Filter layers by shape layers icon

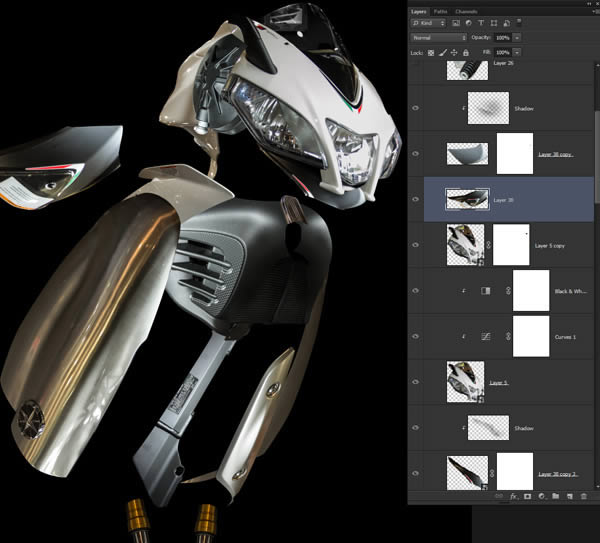(x=494, y=23)
